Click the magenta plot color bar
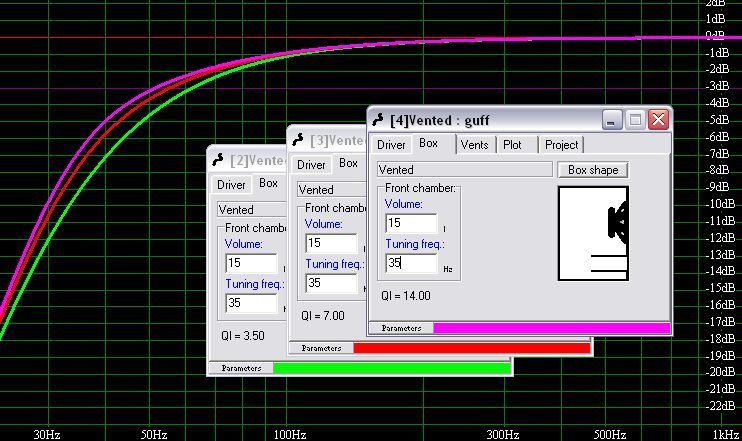Image resolution: width=742 pixels, height=441 pixels. [552, 328]
